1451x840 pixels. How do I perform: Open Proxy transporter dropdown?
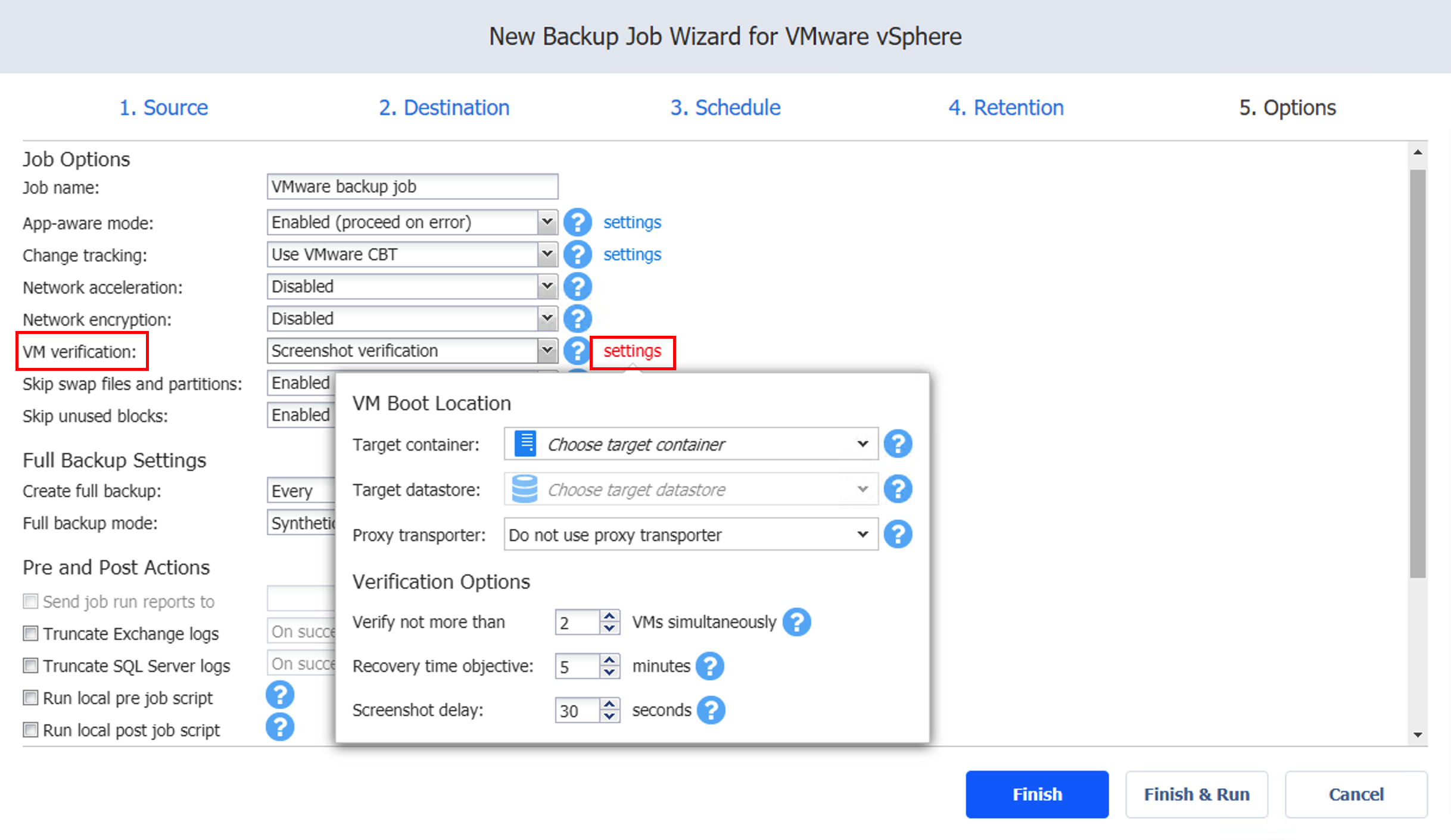691,535
